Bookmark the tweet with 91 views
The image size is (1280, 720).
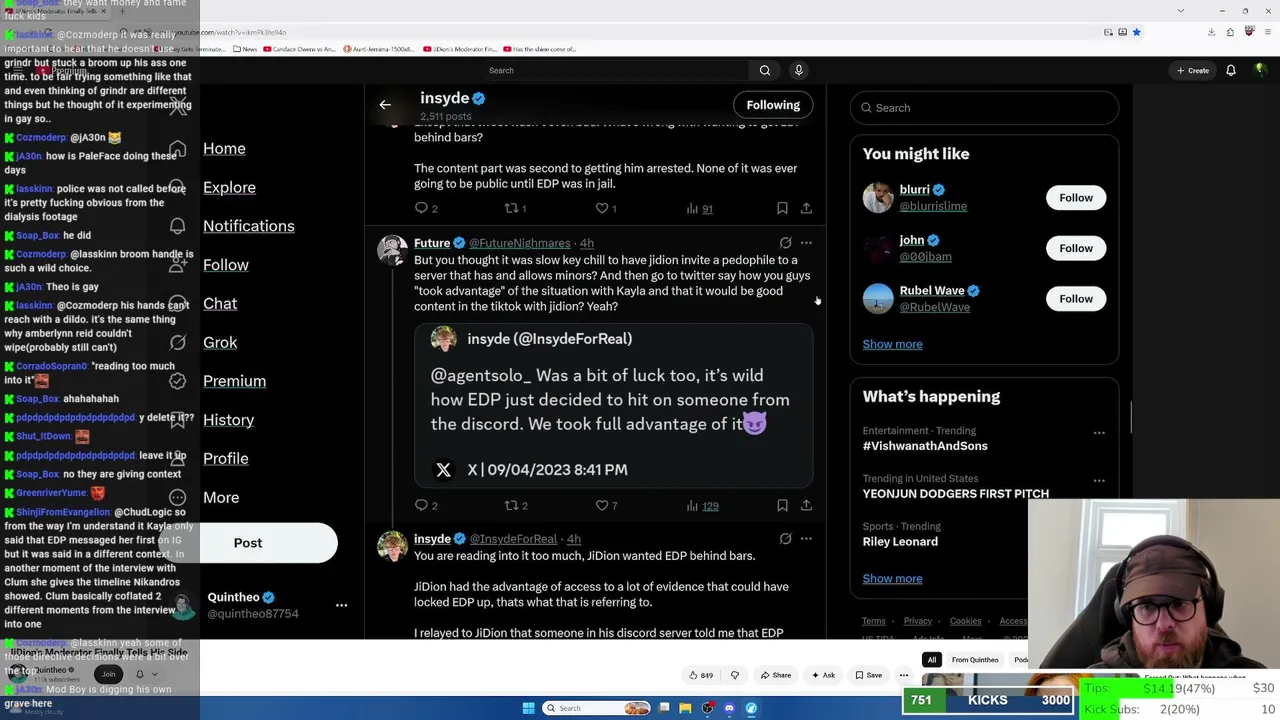point(782,208)
